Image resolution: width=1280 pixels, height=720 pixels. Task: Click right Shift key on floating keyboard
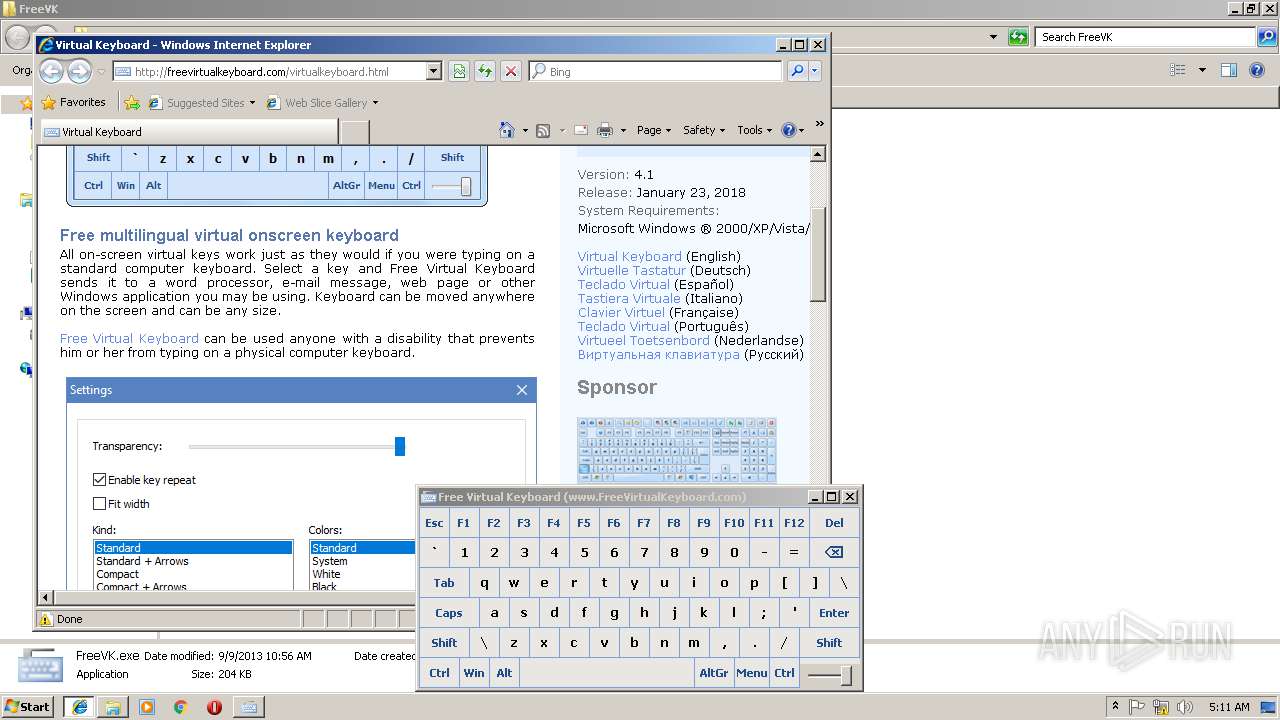829,643
